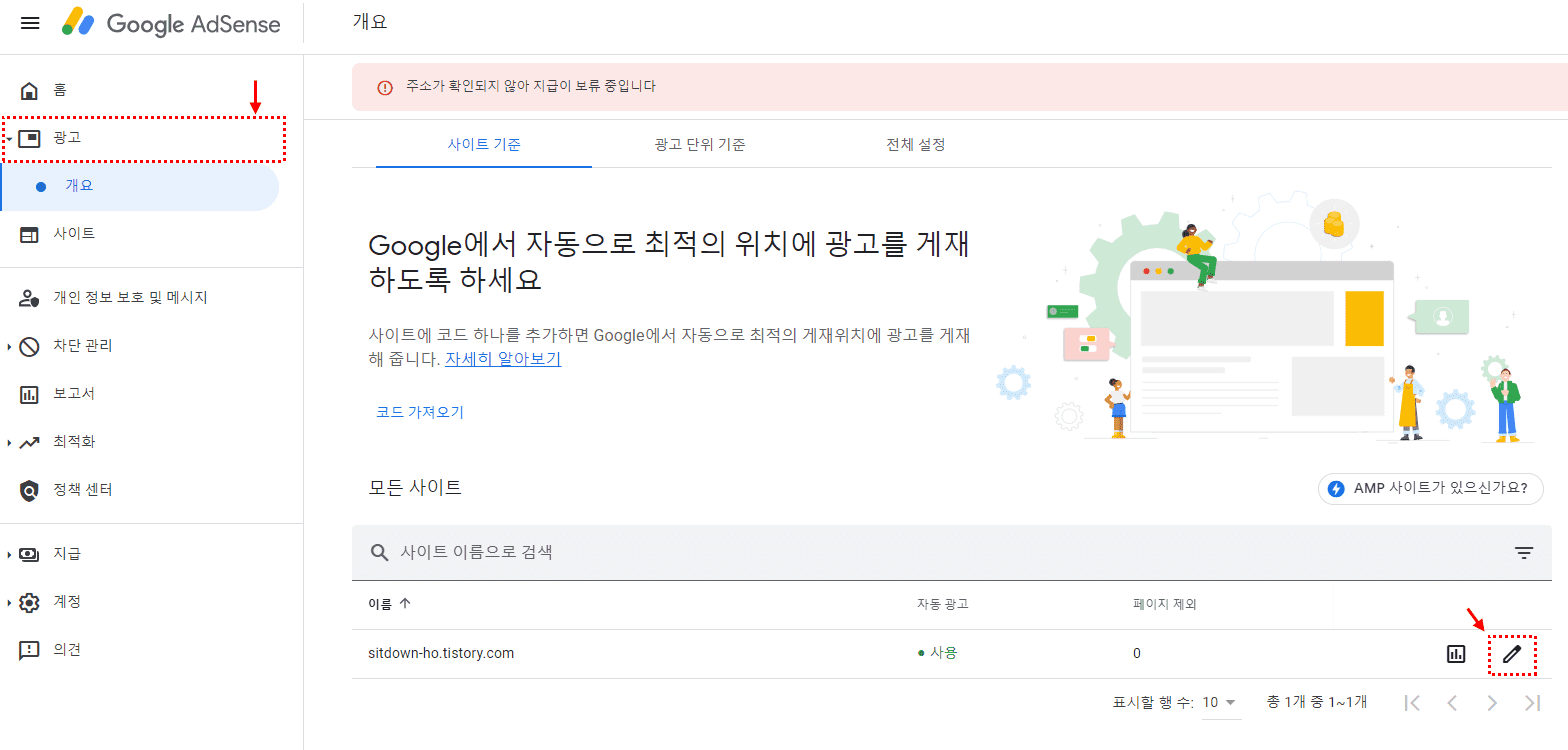
Task: Go to the next page of sites
Action: coord(1492,703)
